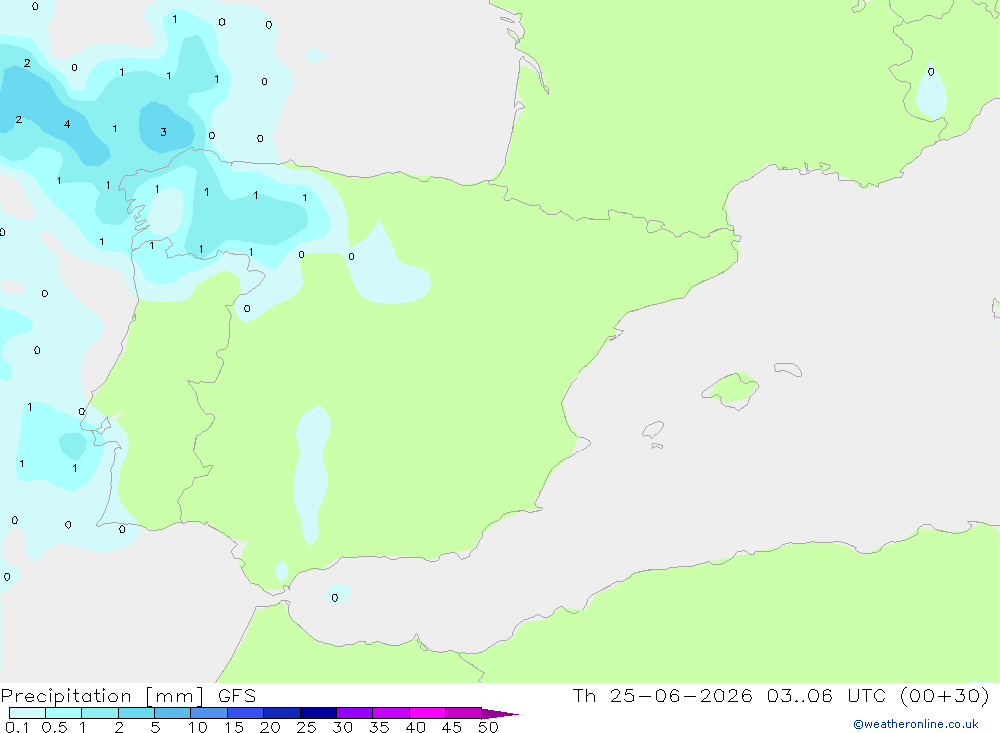Viewport: 1000px width, 733px height.
Task: Click the '0' value near Strait of Gibraltar
Action: (x=335, y=598)
